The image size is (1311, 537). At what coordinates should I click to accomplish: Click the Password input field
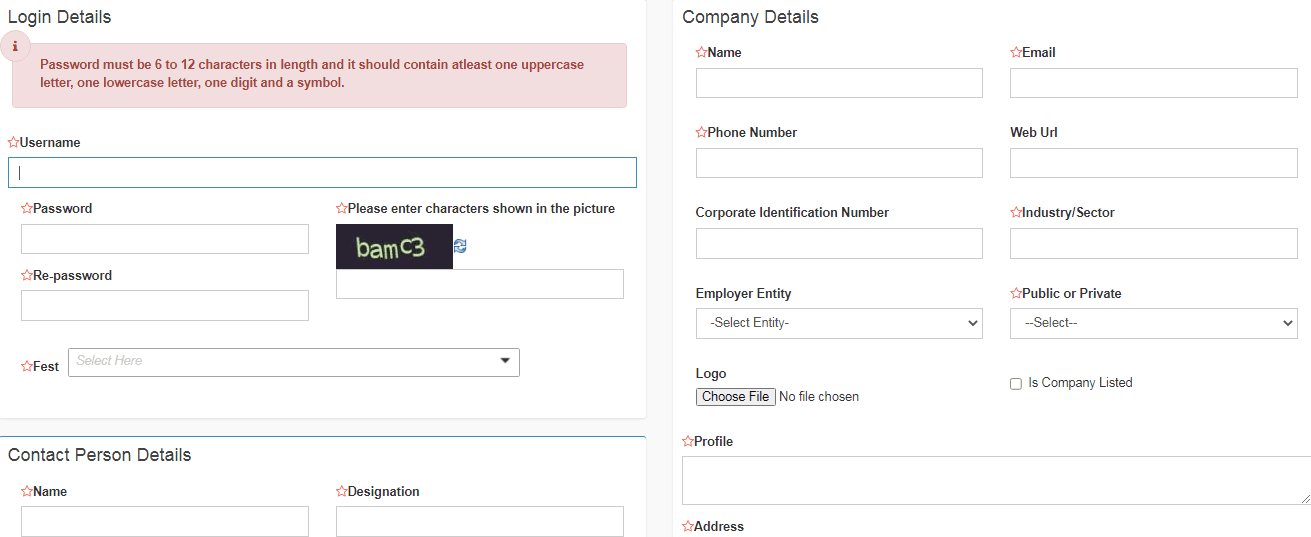[165, 239]
